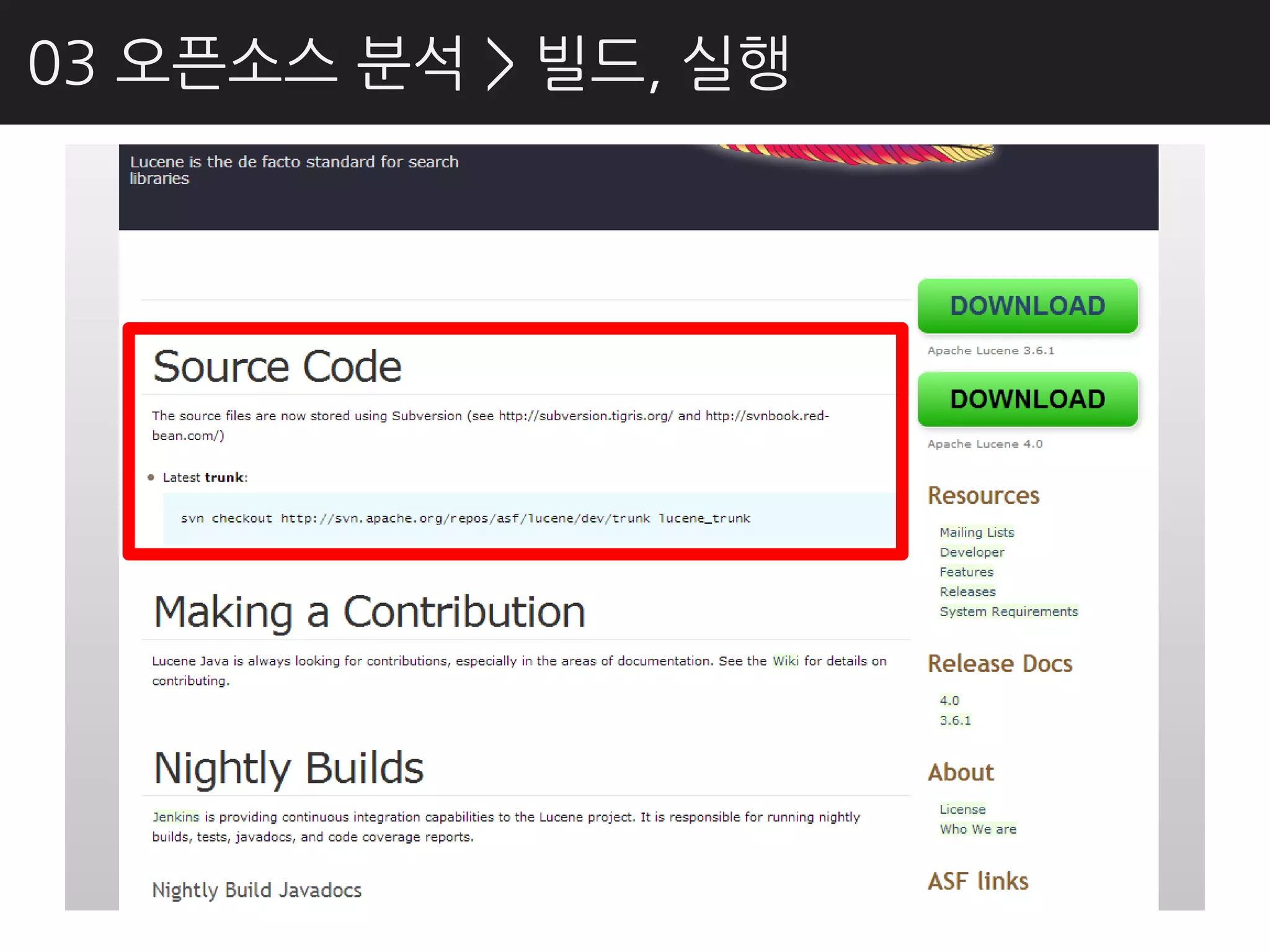Image resolution: width=1270 pixels, height=952 pixels.
Task: Click the Apache Lucene 4.0 DOWNLOAD button
Action: pos(1028,399)
